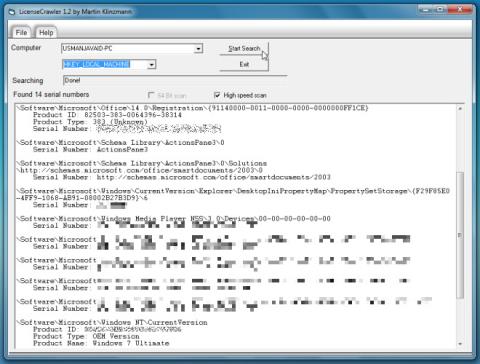This screenshot has height=364, width=480.
Task: Toggle the High speed scan checkbox
Action: (x=217, y=95)
